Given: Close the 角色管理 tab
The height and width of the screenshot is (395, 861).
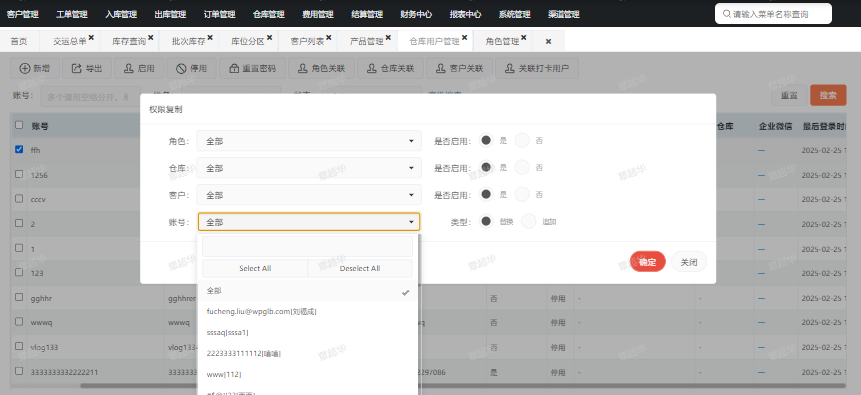Looking at the screenshot, I should (x=524, y=38).
